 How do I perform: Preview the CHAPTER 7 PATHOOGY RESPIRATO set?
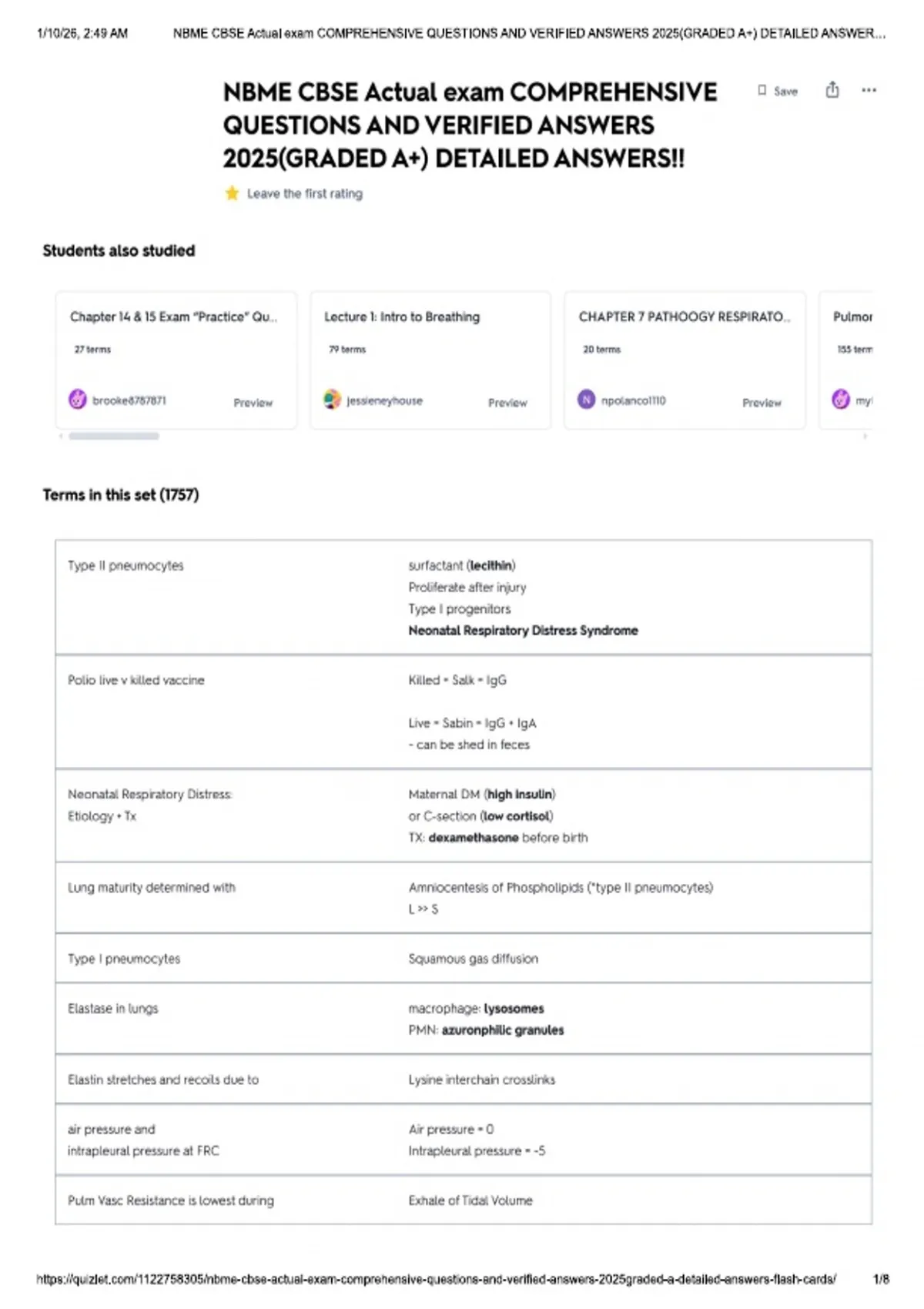pos(762,403)
